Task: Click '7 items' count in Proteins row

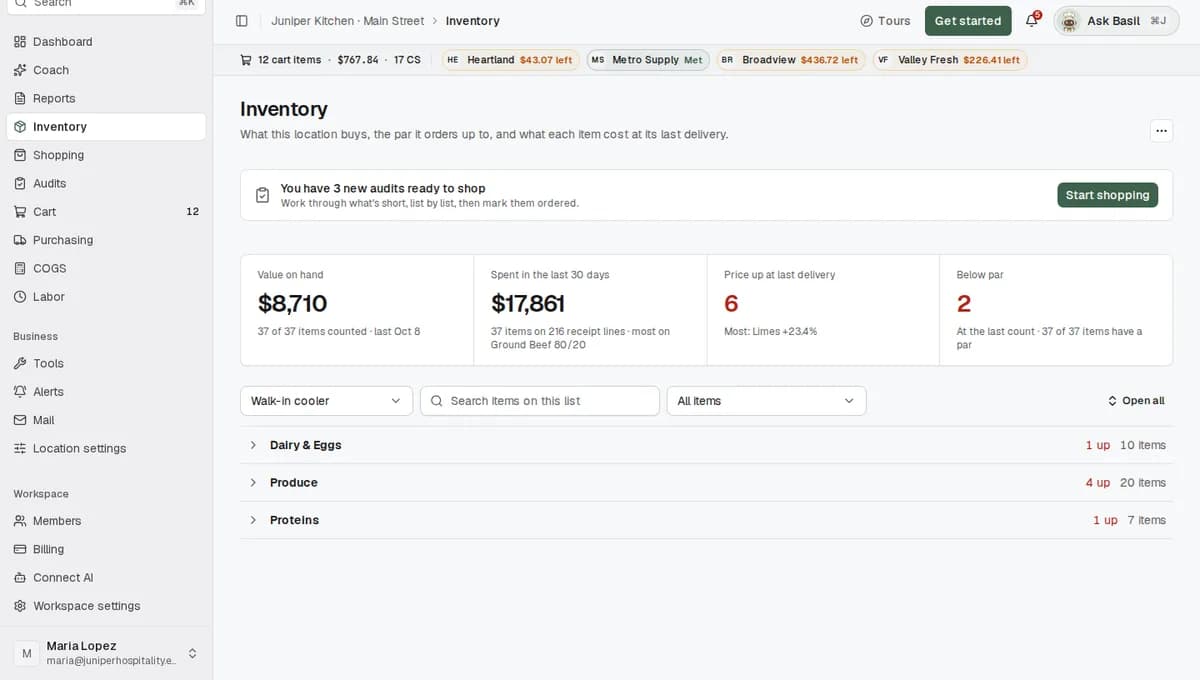Action: tap(1146, 520)
